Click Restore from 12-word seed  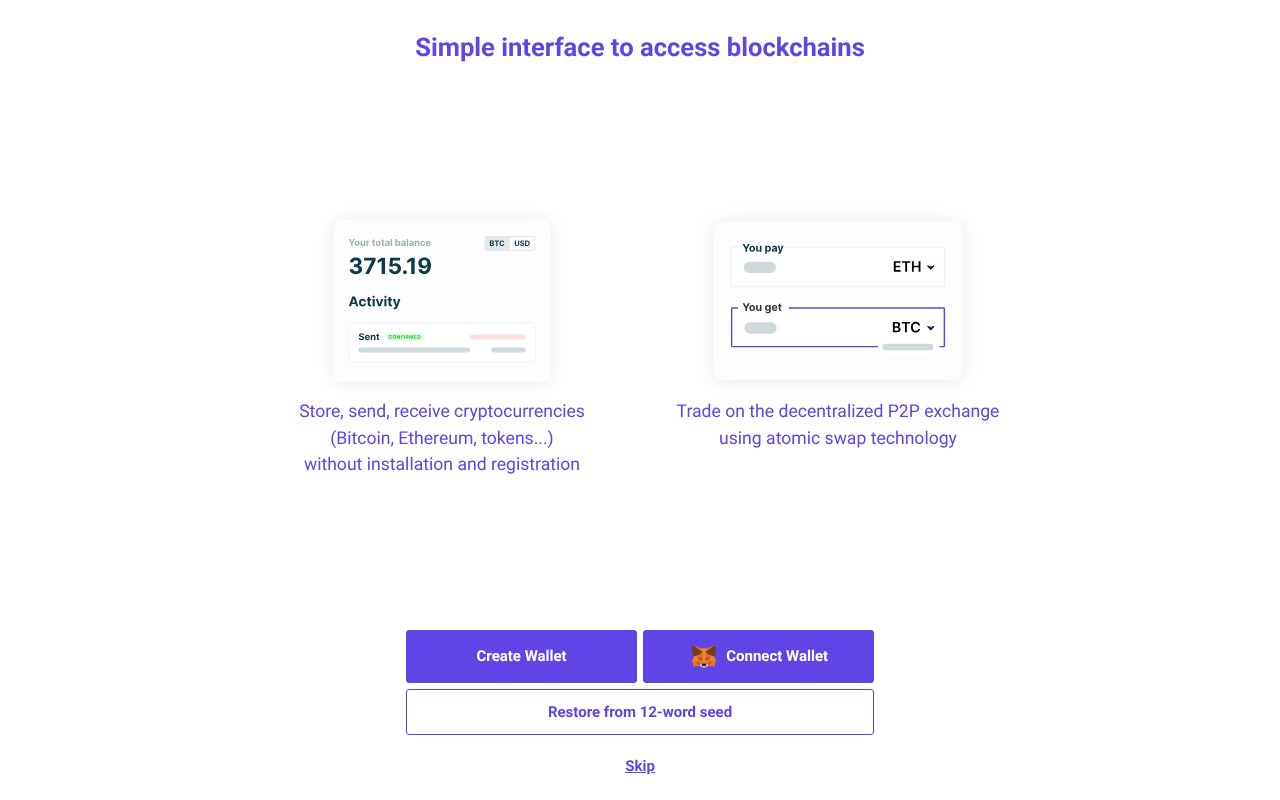639,711
